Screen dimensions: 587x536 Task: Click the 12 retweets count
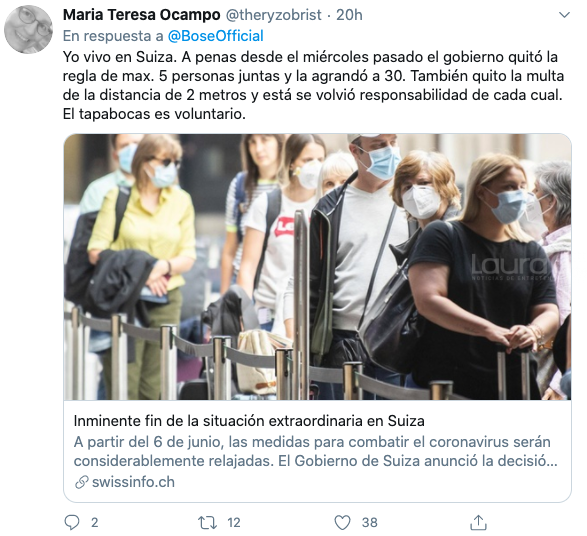click(234, 523)
